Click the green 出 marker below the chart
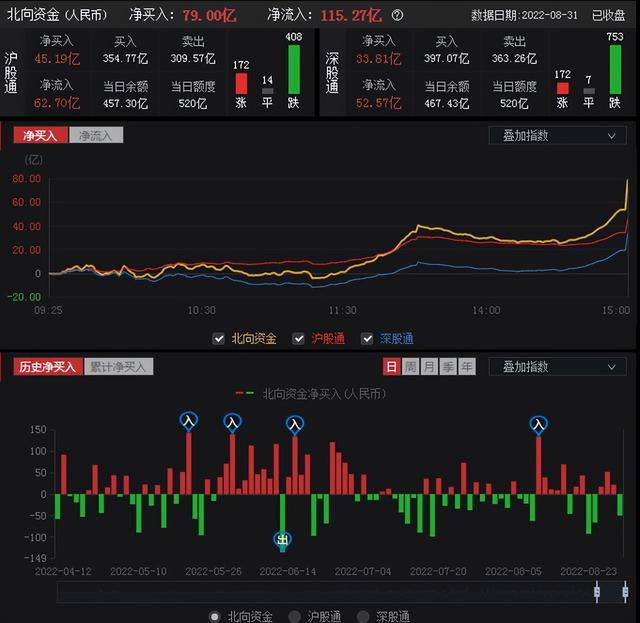The height and width of the screenshot is (623, 640). [x=282, y=541]
